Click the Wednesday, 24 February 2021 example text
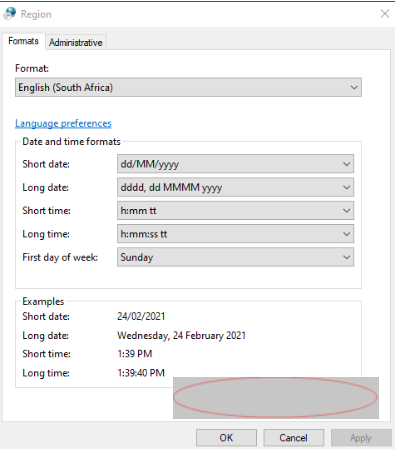The height and width of the screenshot is (449, 397). 181,335
